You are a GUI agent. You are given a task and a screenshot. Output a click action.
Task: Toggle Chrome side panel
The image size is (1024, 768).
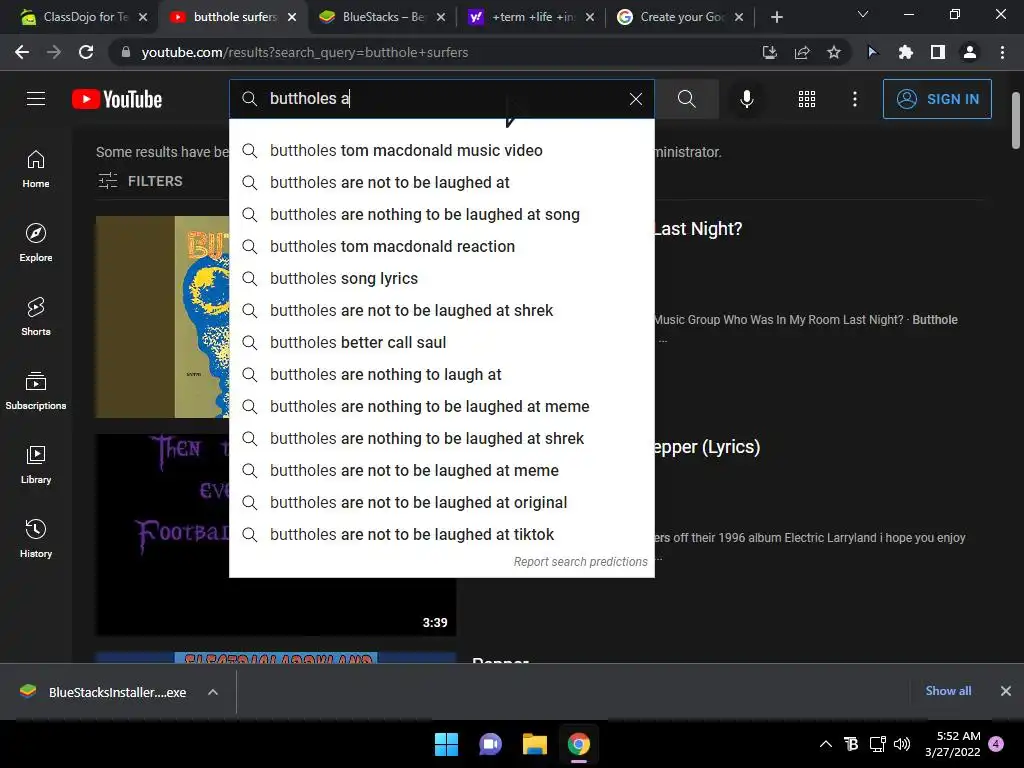[x=938, y=52]
